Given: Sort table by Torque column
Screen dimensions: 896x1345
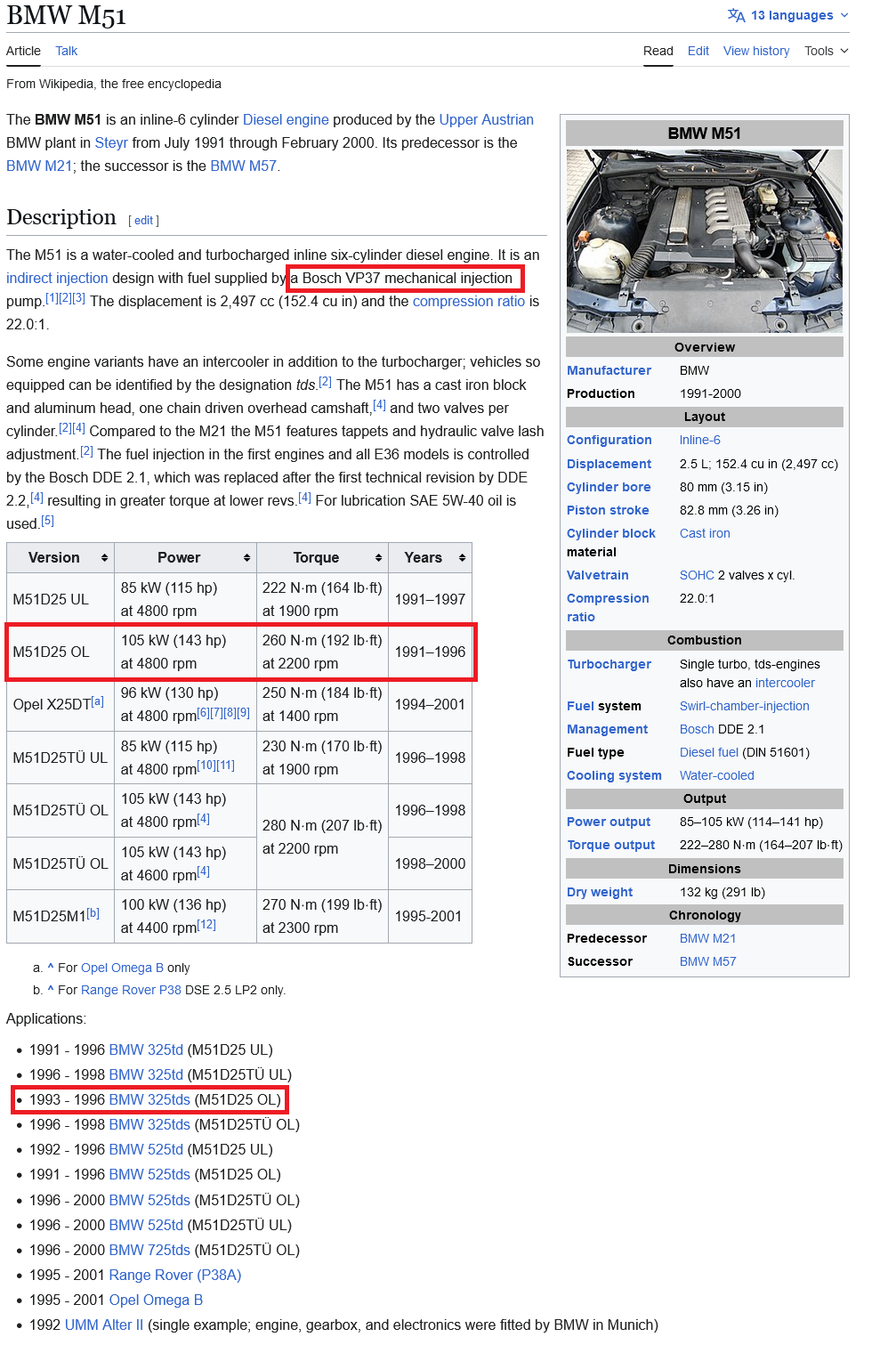Looking at the screenshot, I should coord(322,557).
